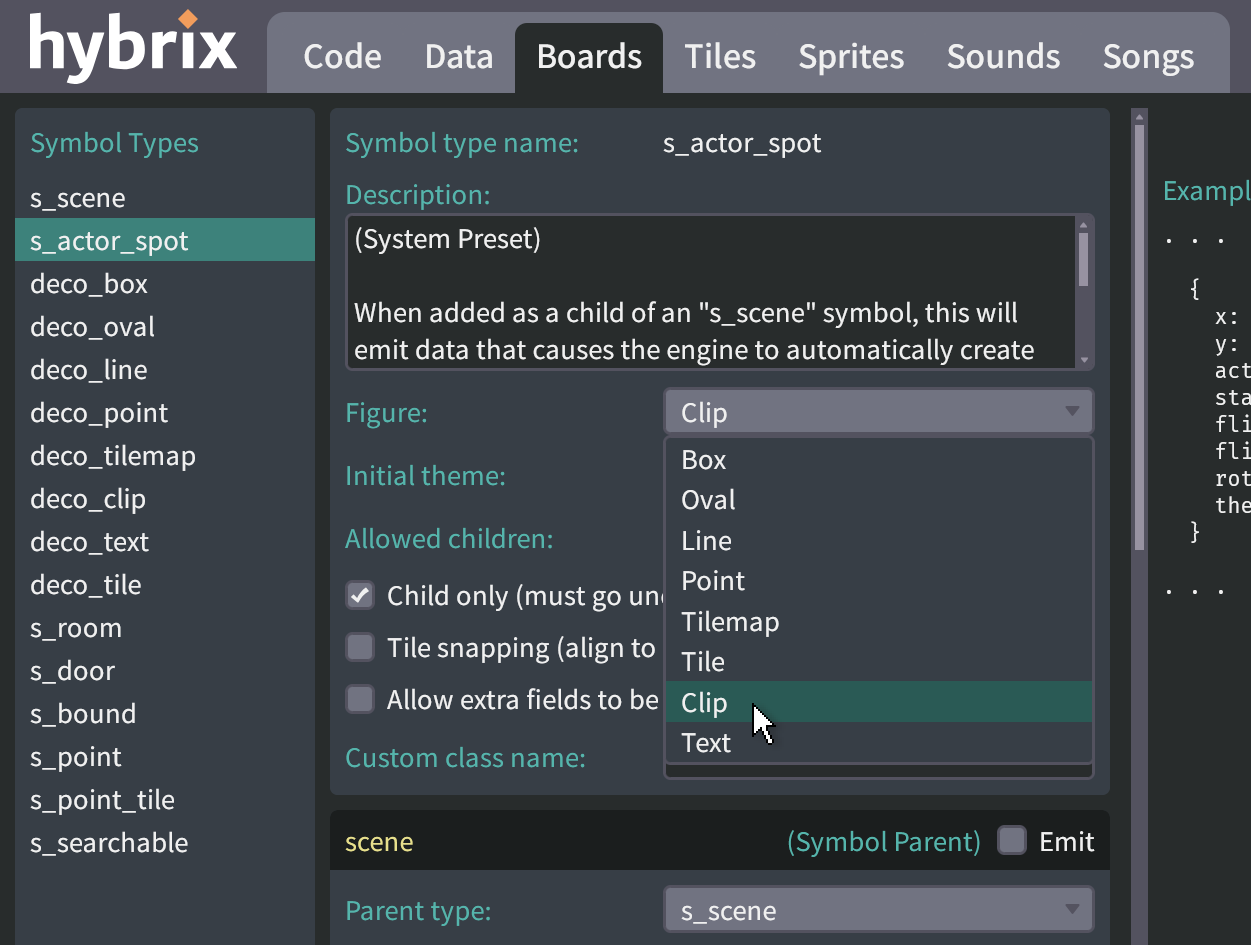Switch to the Code tab

coord(342,57)
